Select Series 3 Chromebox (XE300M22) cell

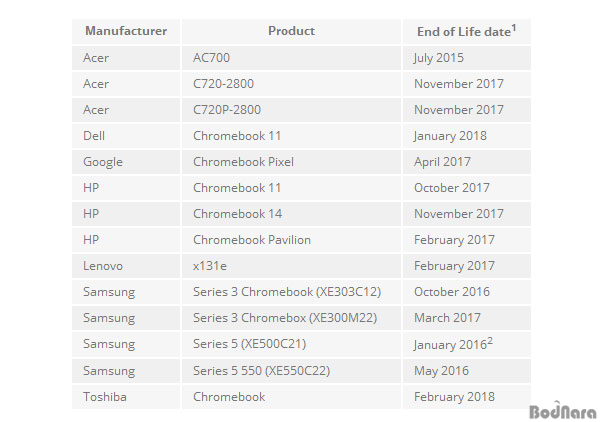pyautogui.click(x=286, y=318)
